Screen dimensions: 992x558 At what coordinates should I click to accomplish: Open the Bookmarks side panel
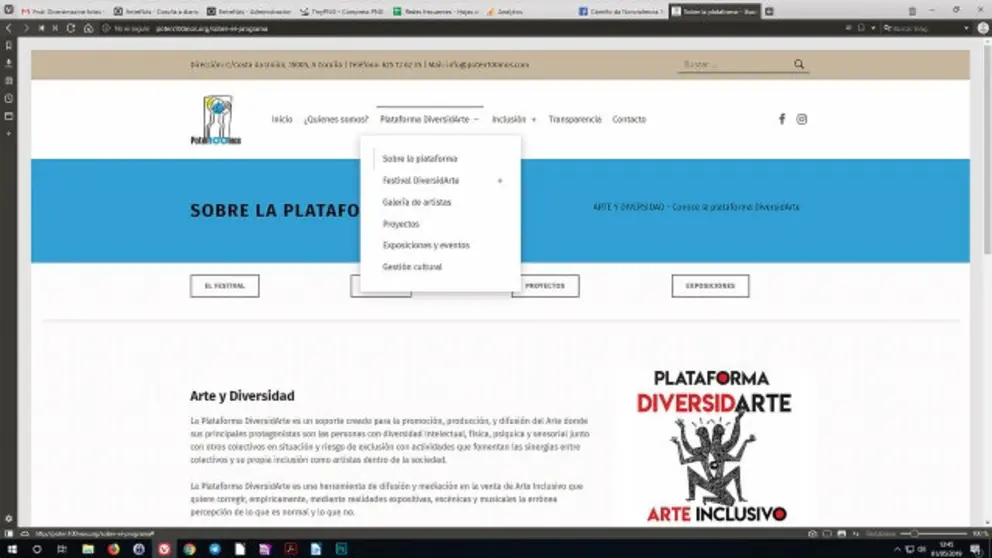9,46
